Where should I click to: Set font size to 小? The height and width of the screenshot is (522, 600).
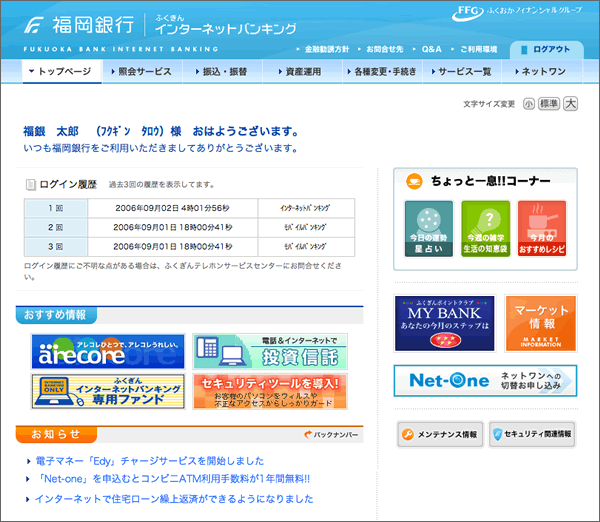tap(529, 104)
